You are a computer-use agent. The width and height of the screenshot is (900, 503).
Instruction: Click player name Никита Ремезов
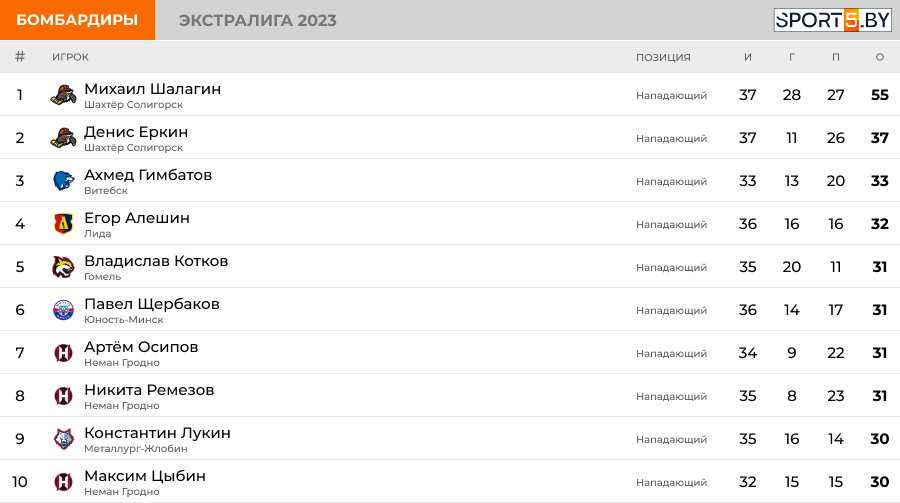149,390
